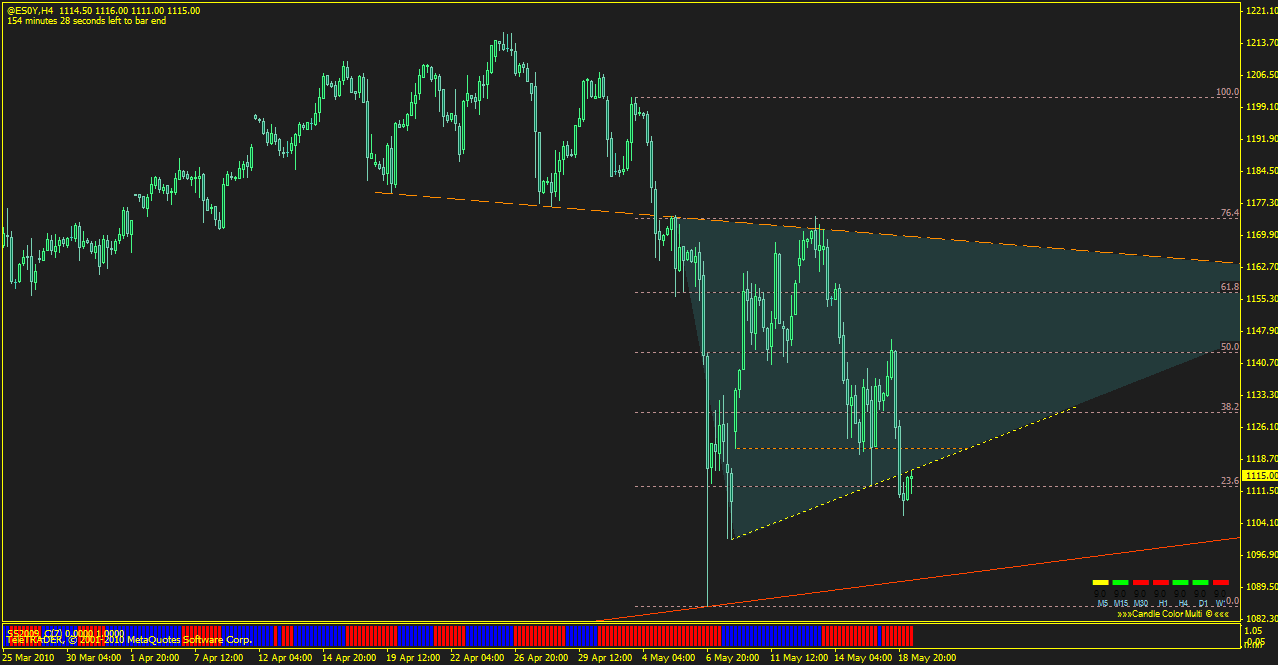
Task: Click the red M30 candle color indicator
Action: [1140, 582]
